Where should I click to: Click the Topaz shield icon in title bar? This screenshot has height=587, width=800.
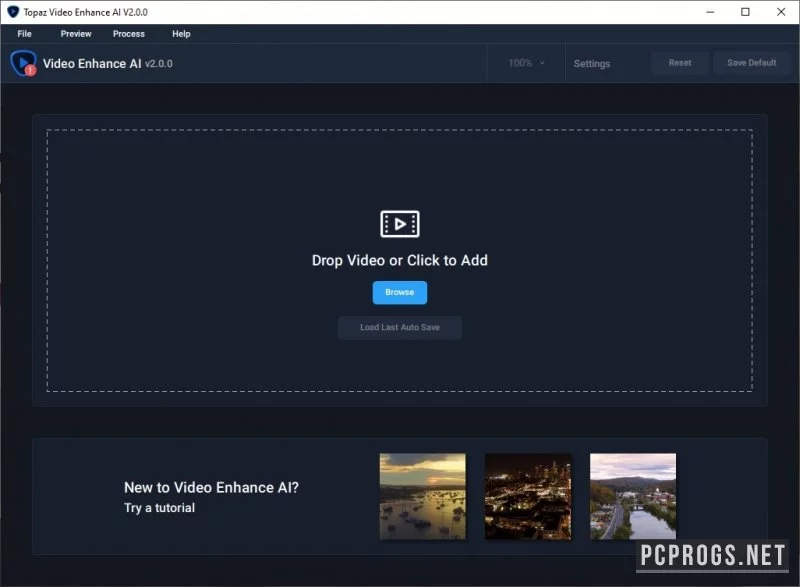pos(13,12)
